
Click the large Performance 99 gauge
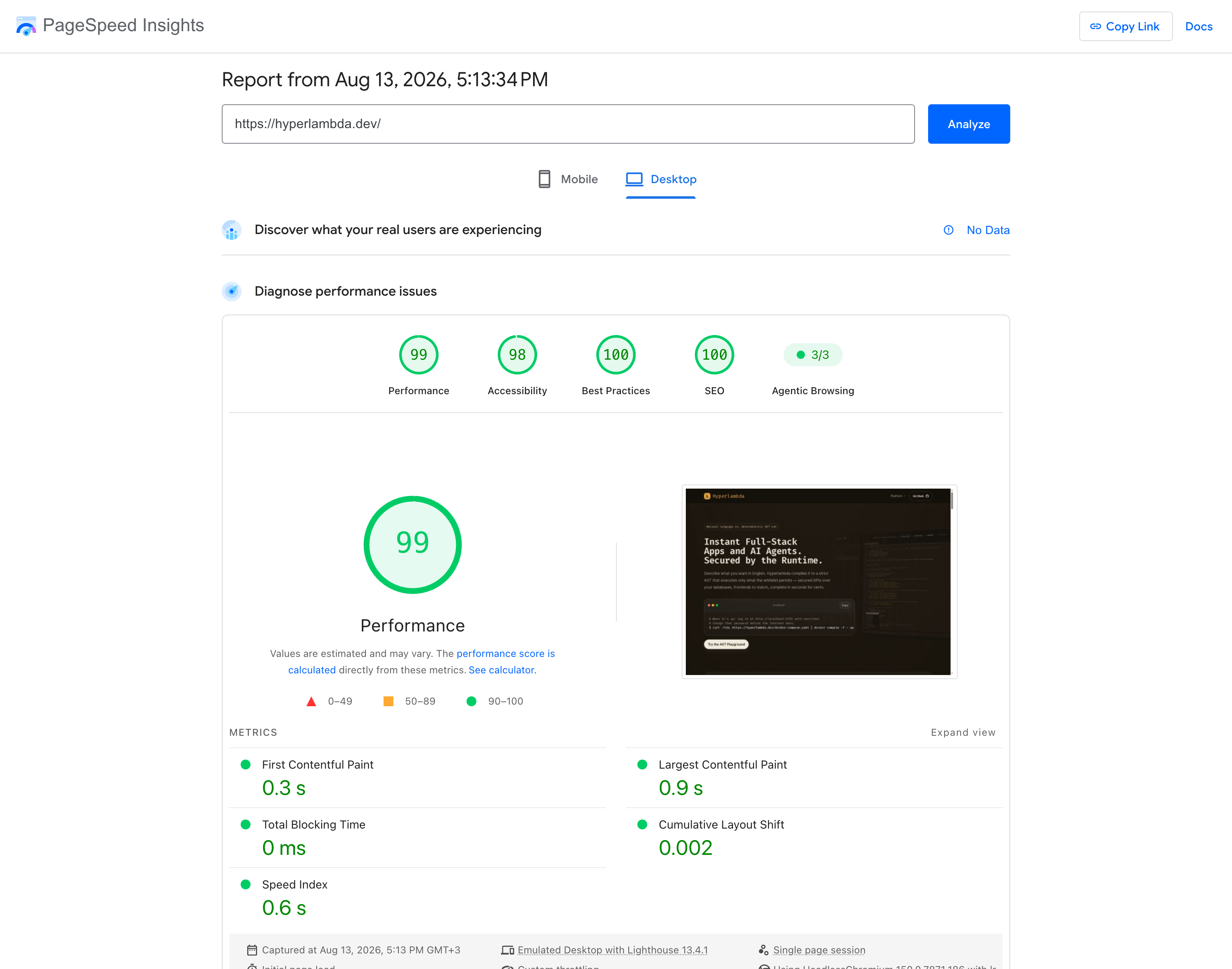pos(413,544)
